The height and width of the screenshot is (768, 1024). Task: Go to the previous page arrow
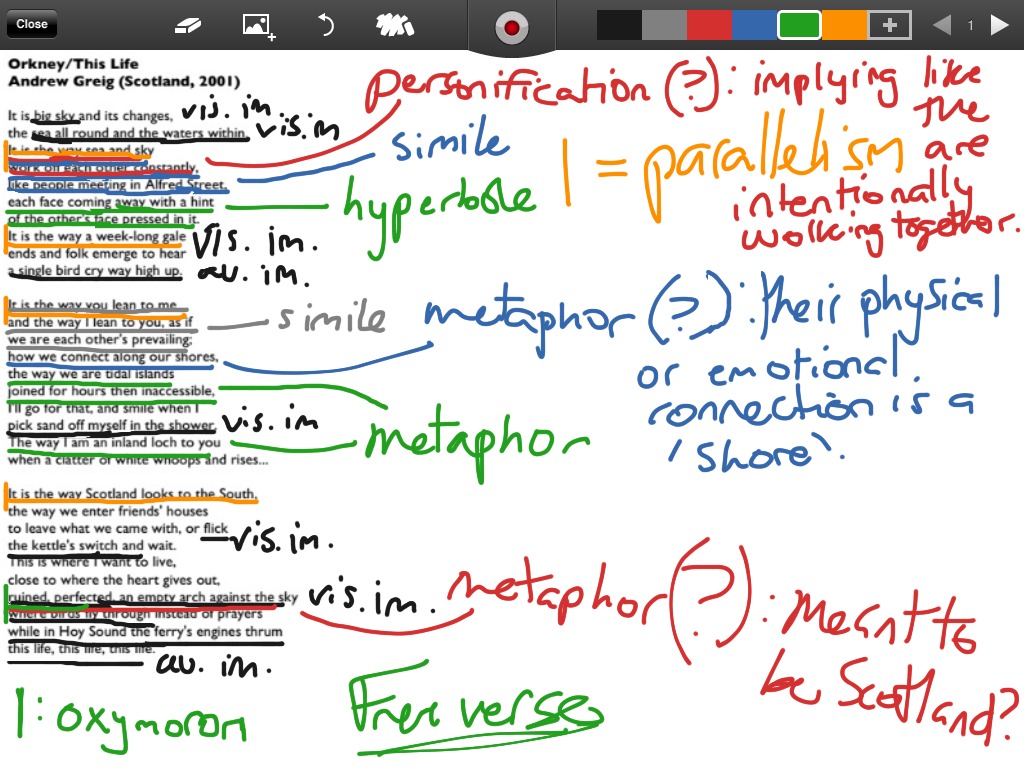[x=942, y=25]
